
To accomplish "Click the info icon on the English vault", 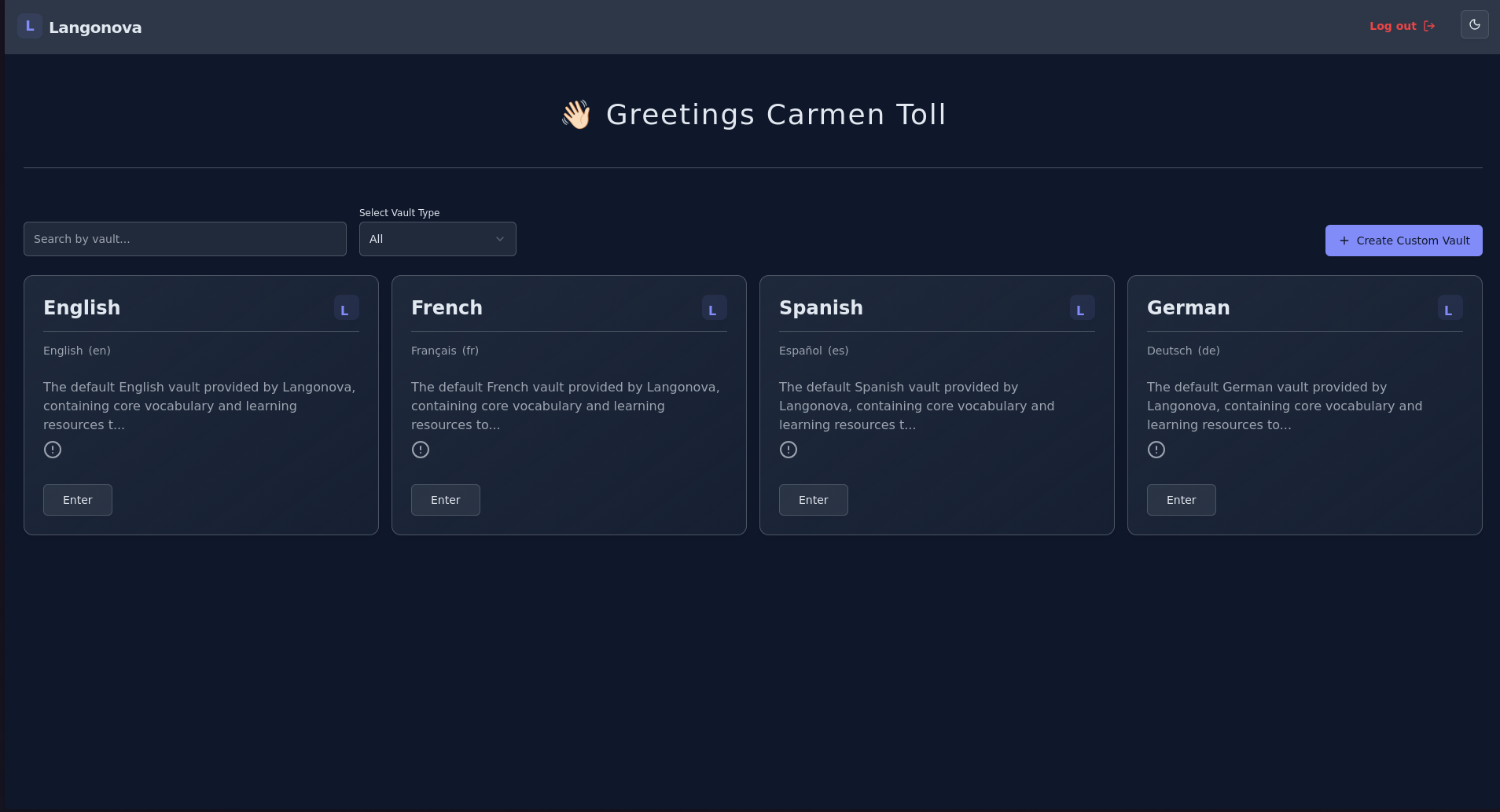I will coord(52,449).
